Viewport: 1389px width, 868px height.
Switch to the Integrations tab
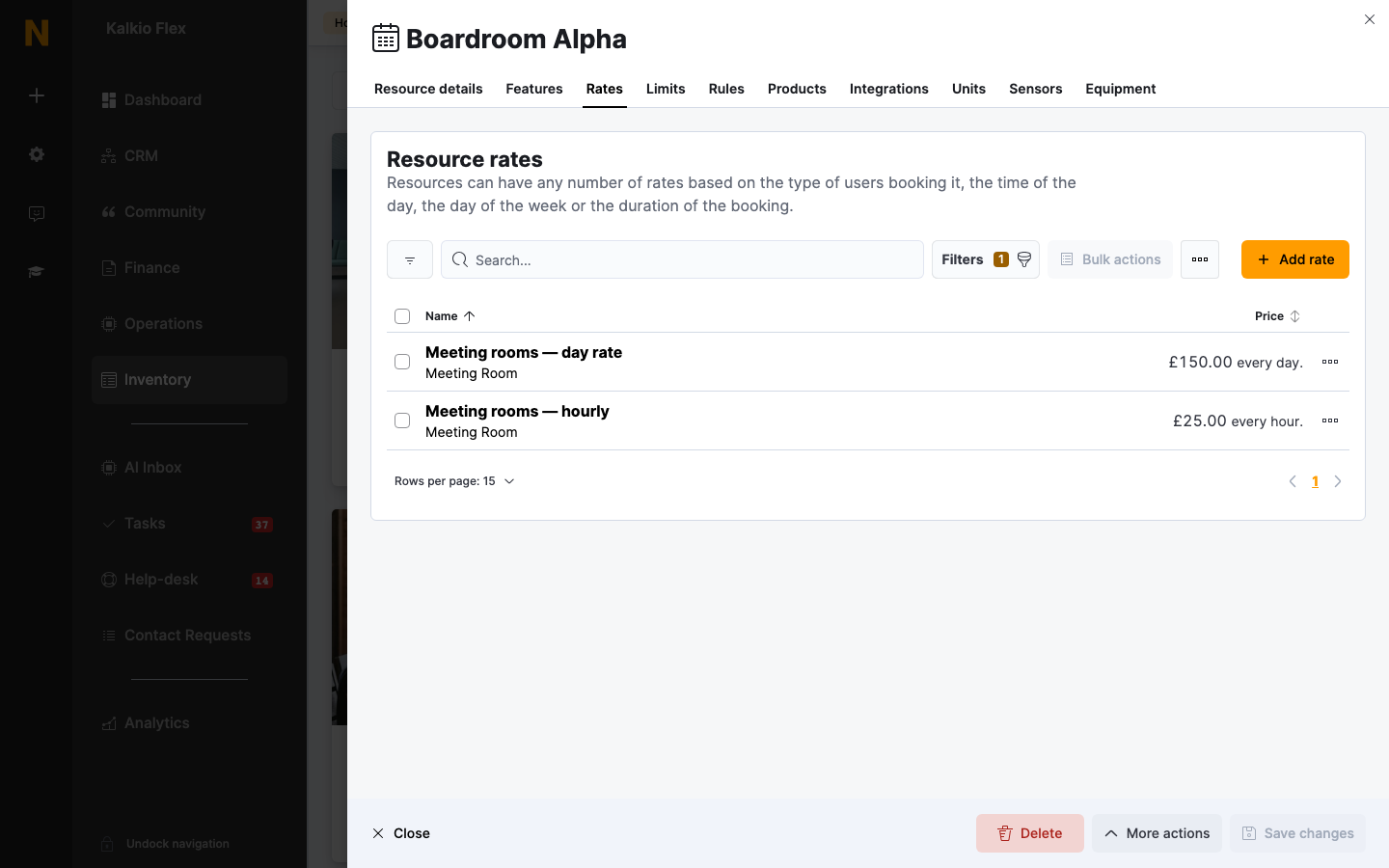[x=889, y=89]
